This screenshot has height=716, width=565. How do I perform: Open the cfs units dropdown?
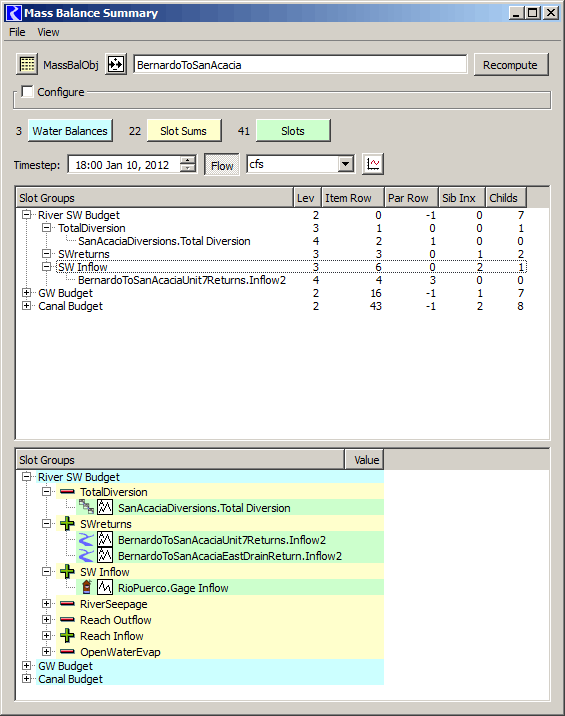(x=346, y=164)
